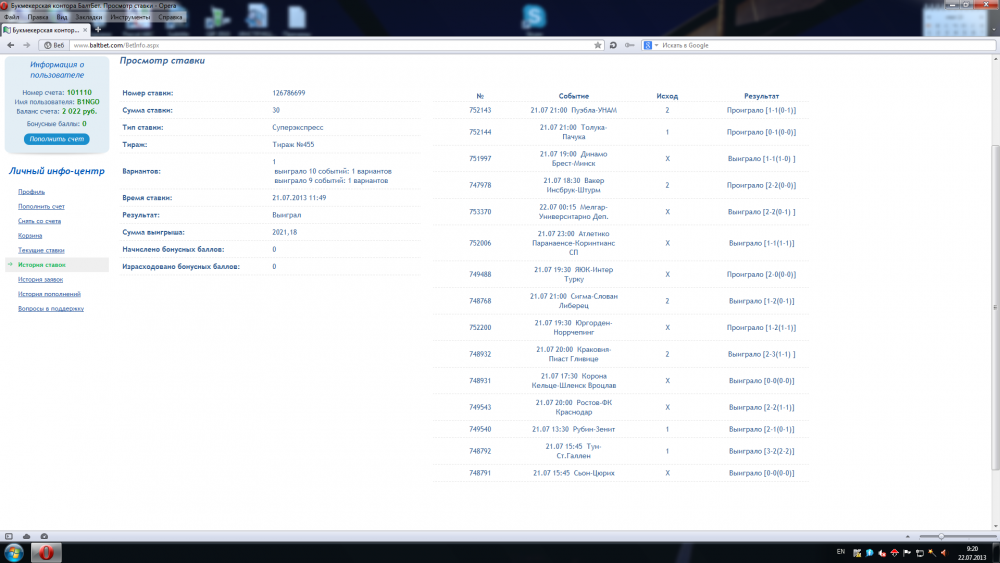Open the Веб site-info badge

tap(54, 45)
